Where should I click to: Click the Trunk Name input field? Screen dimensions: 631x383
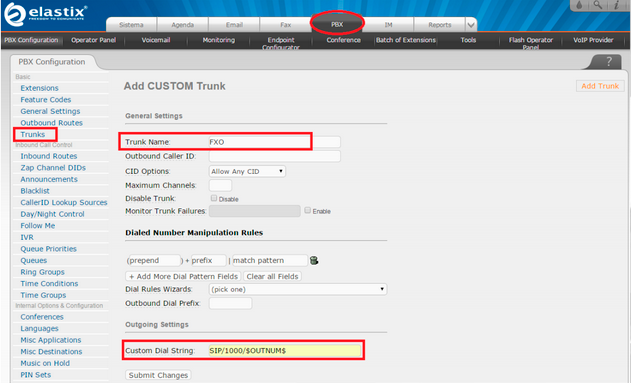coord(274,142)
